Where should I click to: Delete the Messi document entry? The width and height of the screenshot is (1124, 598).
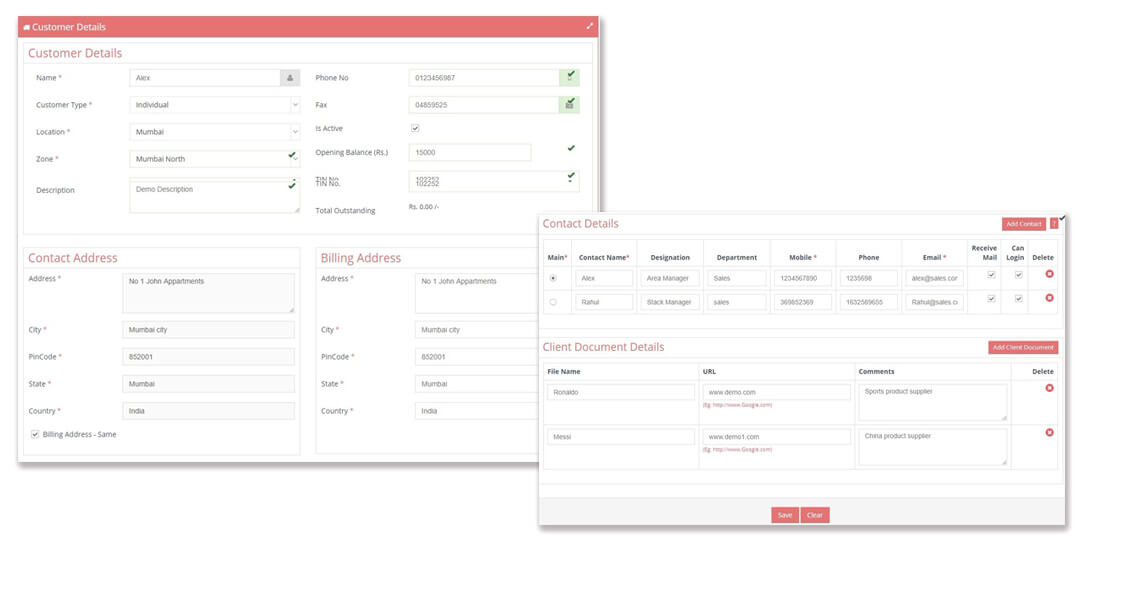click(1048, 433)
